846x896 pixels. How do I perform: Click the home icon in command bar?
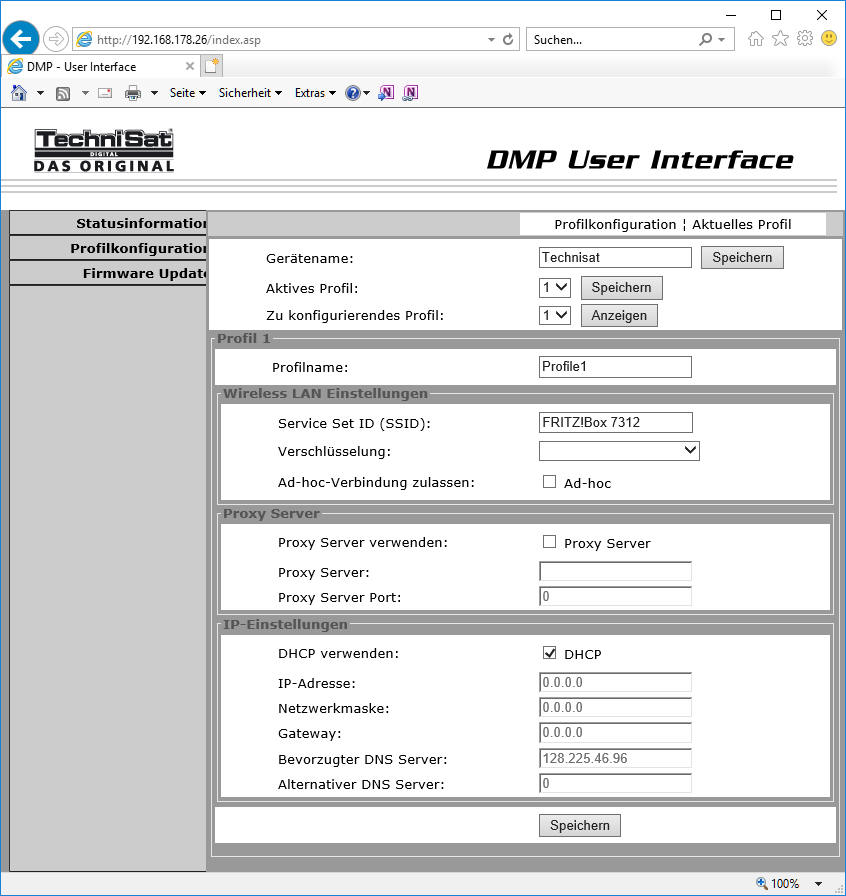coord(18,93)
